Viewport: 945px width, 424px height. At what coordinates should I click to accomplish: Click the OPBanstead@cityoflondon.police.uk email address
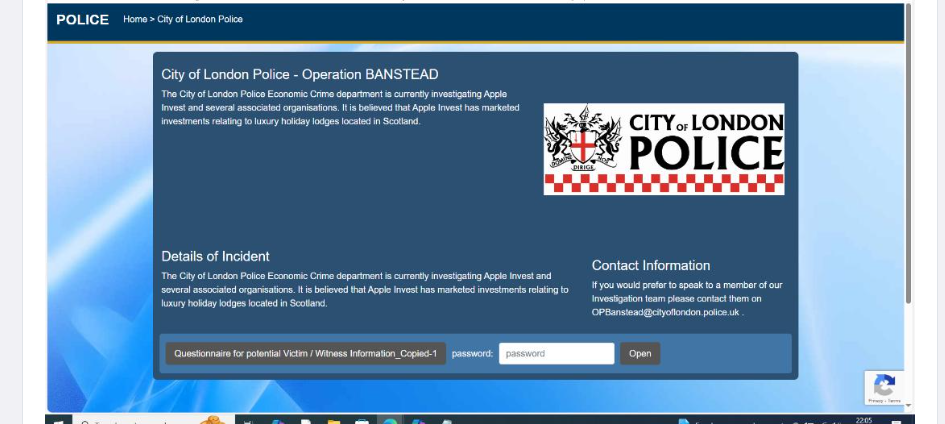tap(665, 312)
